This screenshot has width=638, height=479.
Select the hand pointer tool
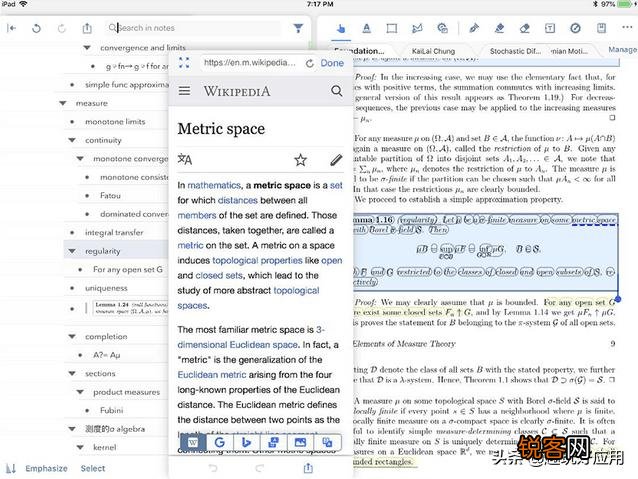[341, 28]
